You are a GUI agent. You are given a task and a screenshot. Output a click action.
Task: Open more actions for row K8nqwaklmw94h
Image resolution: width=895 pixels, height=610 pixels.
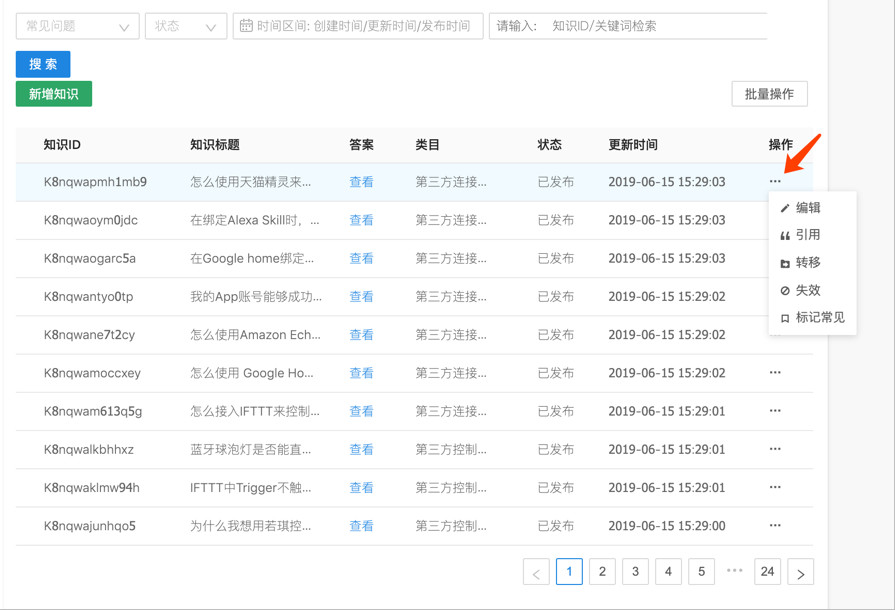pyautogui.click(x=775, y=487)
